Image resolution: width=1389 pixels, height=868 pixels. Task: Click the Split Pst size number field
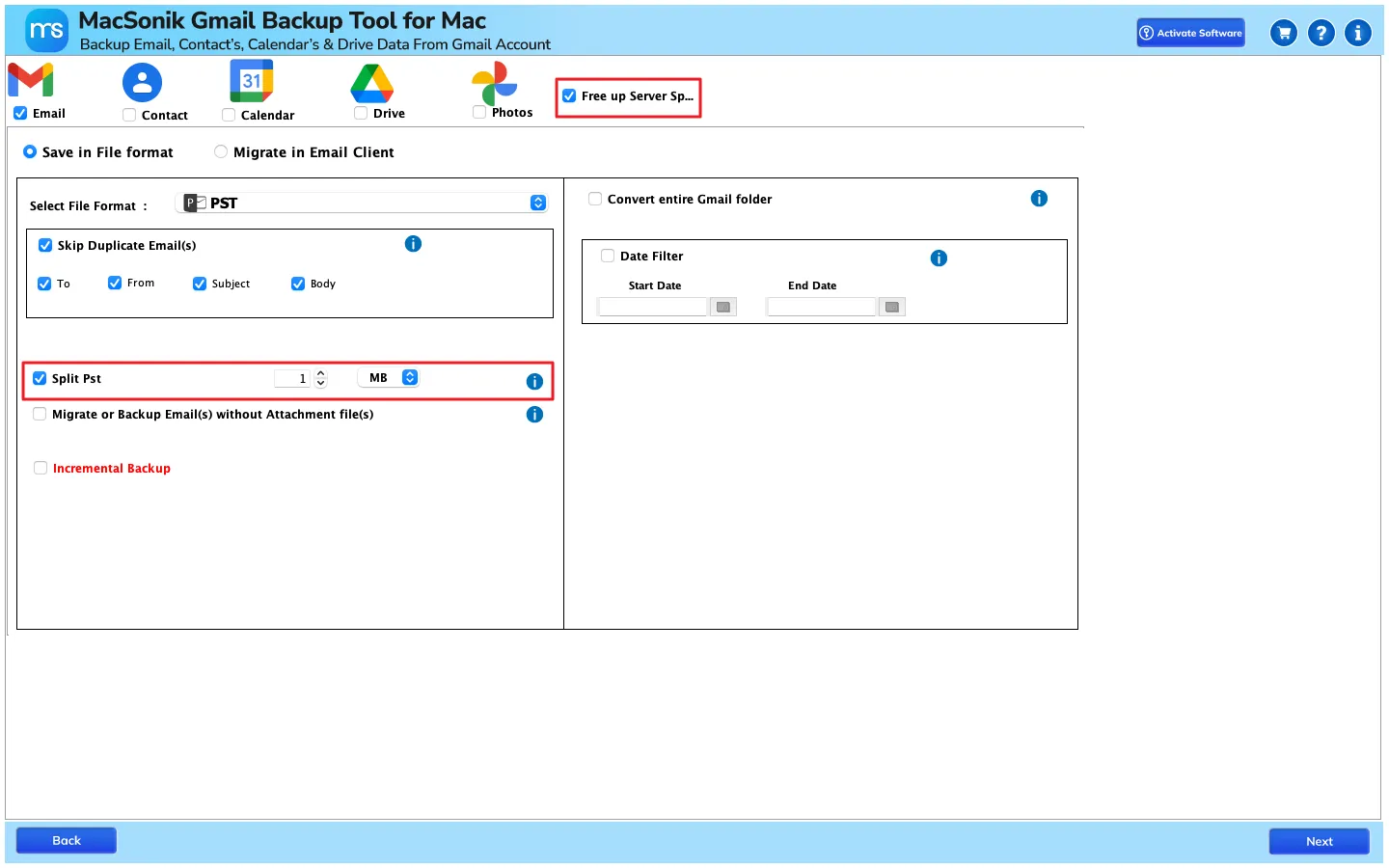292,379
